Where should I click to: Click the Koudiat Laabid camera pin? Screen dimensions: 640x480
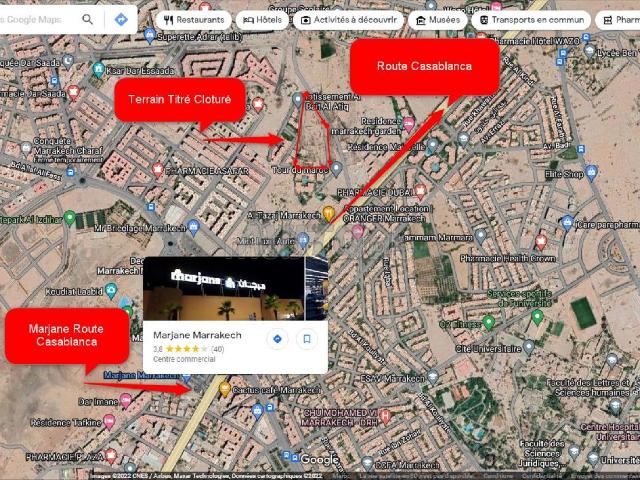pyautogui.click(x=111, y=290)
